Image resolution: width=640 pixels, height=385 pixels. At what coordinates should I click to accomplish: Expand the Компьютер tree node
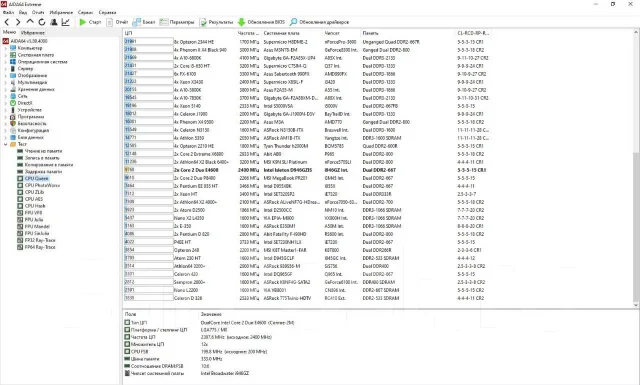[x=6, y=48]
